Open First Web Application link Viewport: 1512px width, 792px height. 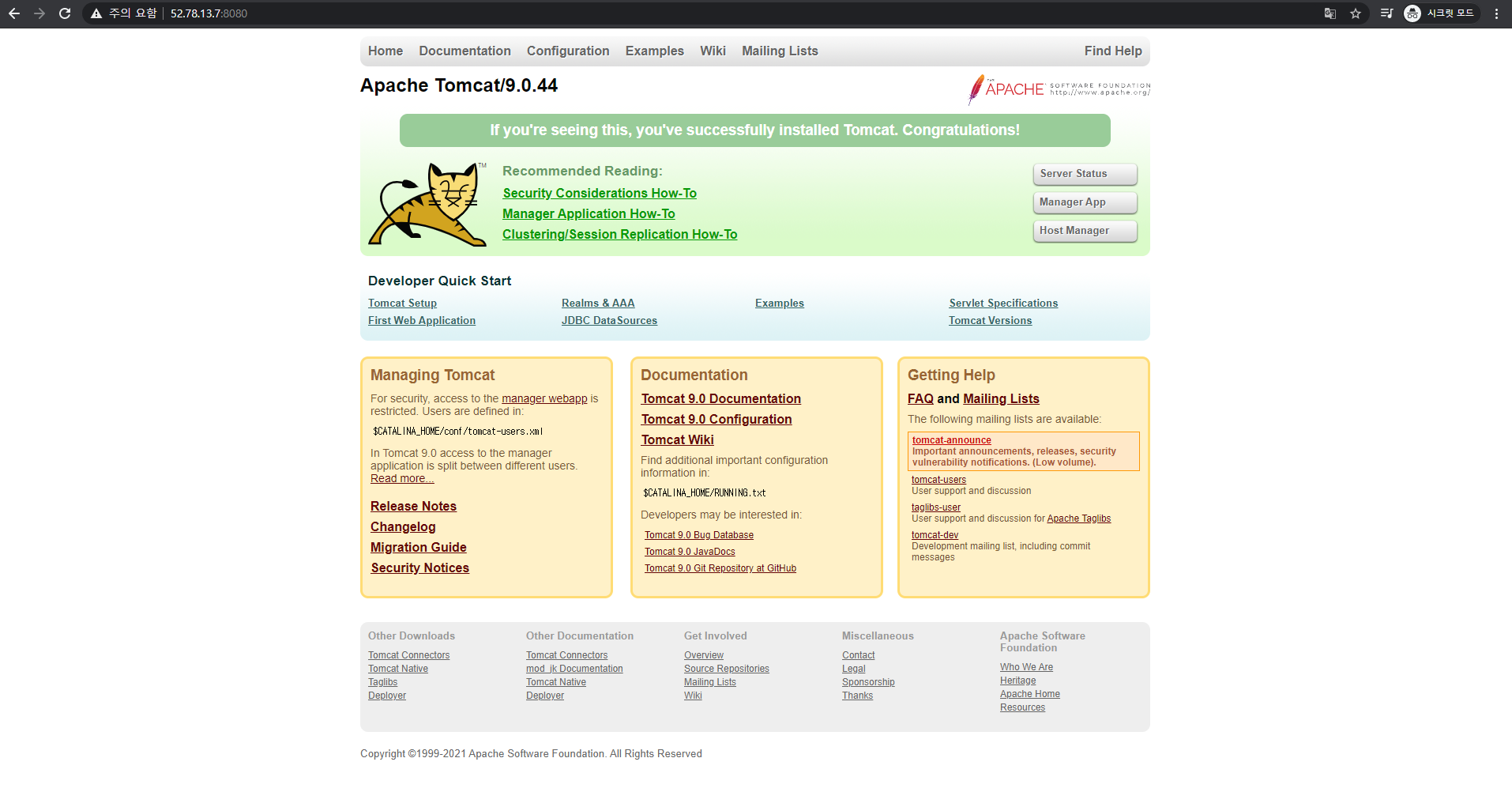click(x=422, y=320)
